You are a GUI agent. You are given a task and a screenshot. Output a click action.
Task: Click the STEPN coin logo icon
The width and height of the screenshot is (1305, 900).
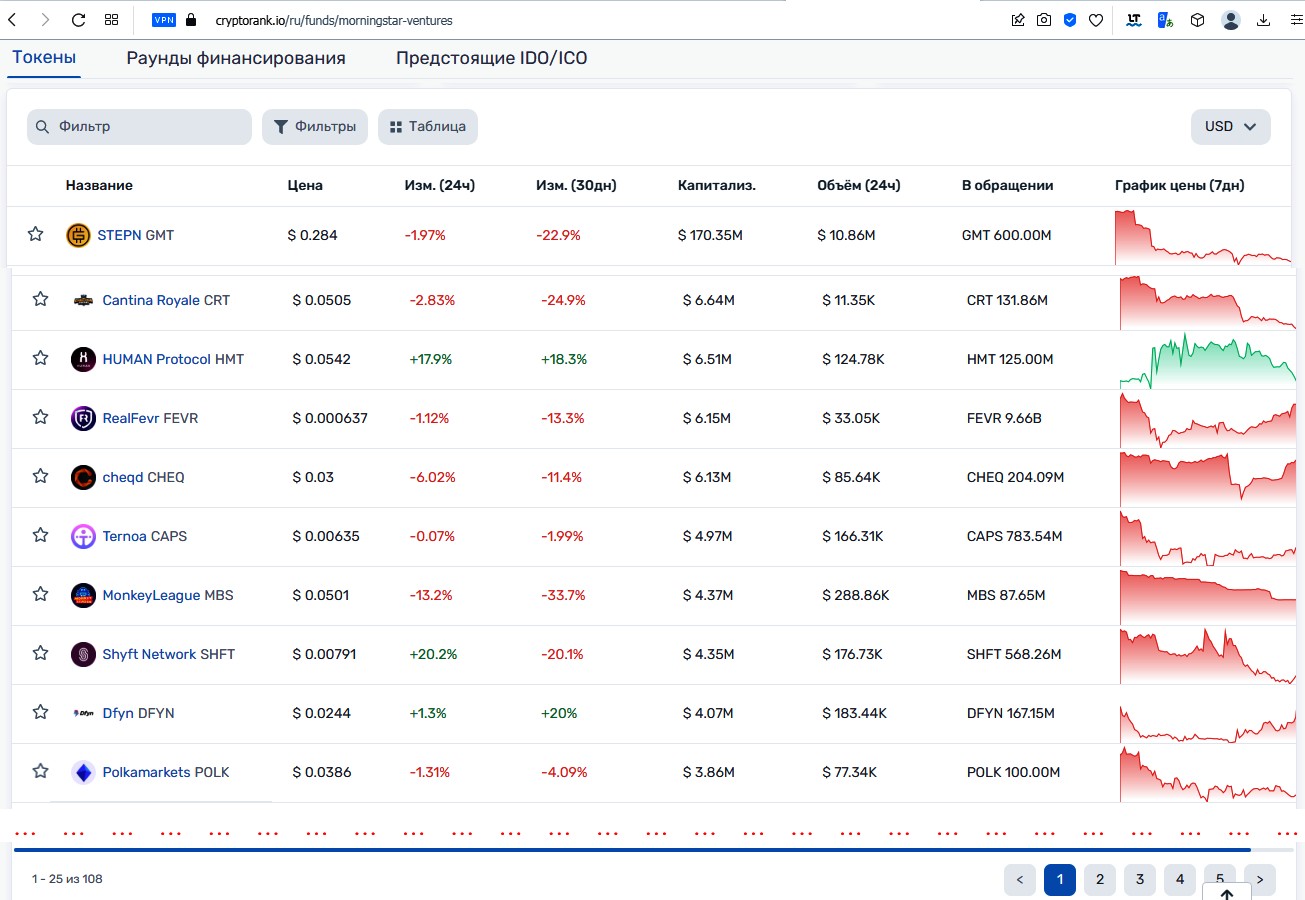pyautogui.click(x=78, y=236)
